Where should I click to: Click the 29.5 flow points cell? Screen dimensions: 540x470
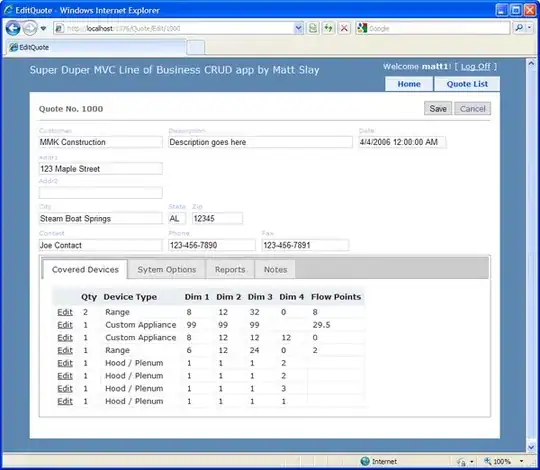321,325
